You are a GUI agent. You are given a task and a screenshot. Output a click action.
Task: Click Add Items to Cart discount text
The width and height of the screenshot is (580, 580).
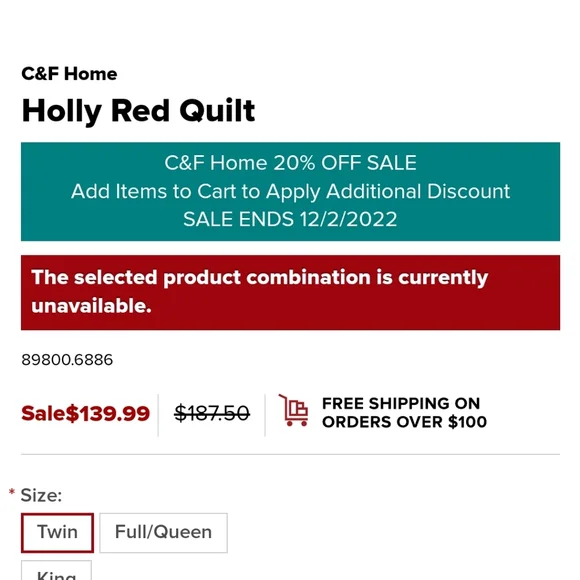[x=290, y=192]
